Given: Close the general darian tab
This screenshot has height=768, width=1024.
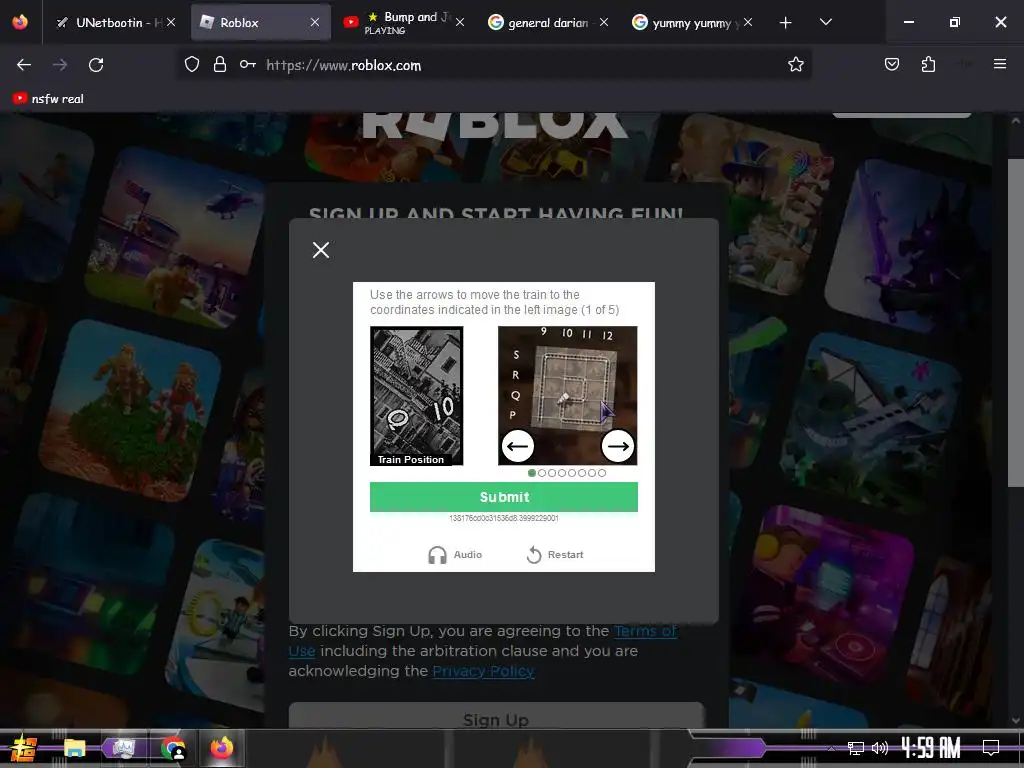Looking at the screenshot, I should tap(604, 22).
